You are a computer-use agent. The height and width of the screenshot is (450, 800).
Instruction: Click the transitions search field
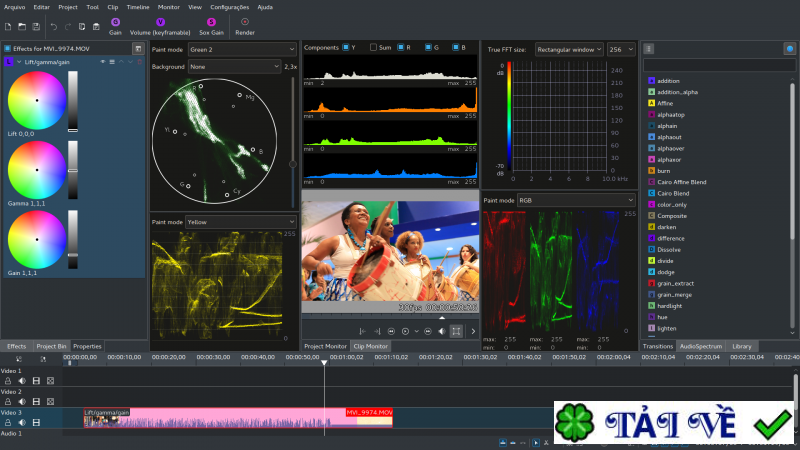720,64
